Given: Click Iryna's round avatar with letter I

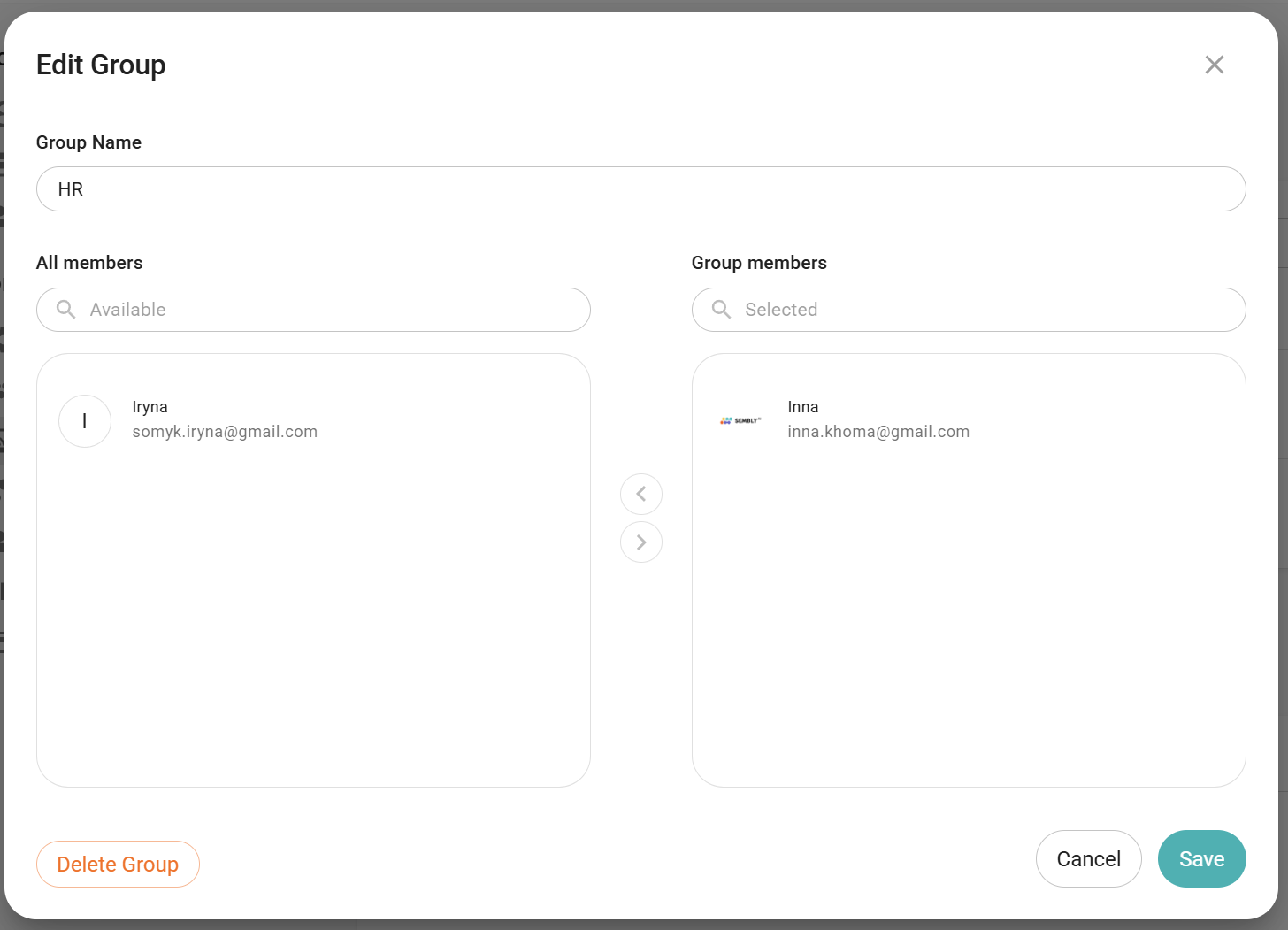Looking at the screenshot, I should tap(85, 421).
